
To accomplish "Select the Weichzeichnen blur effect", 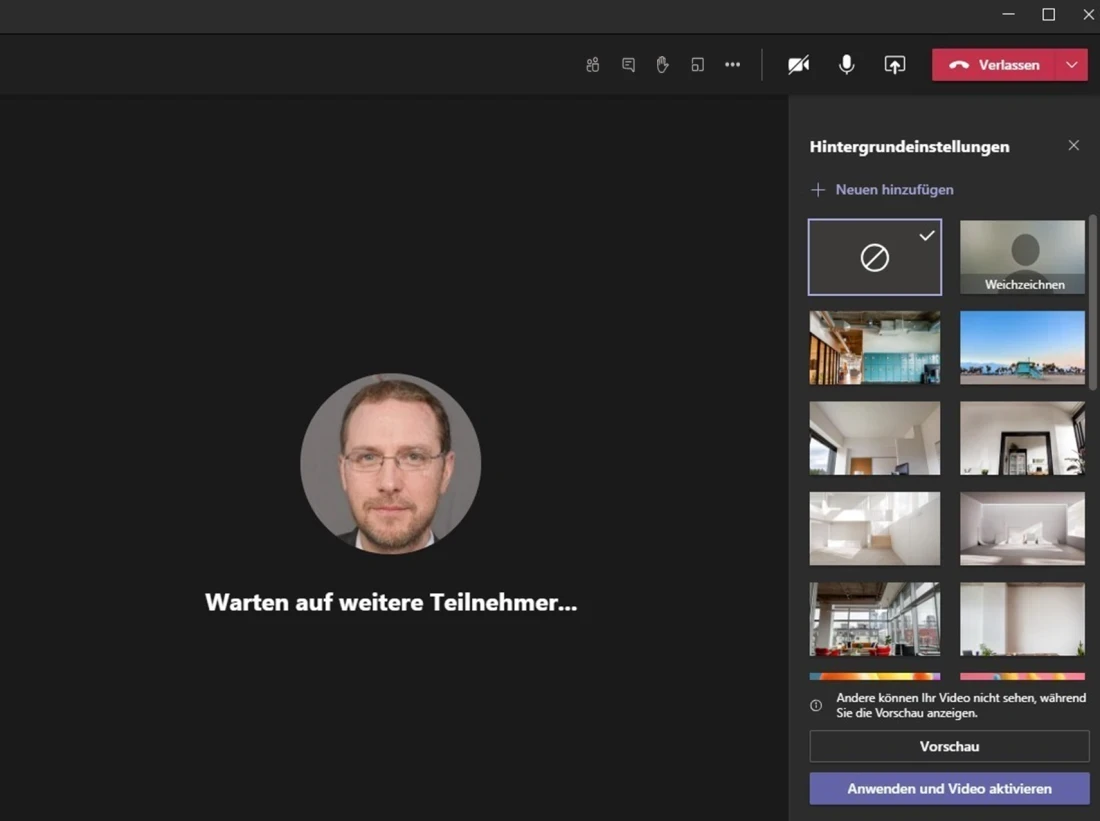I will point(1021,256).
